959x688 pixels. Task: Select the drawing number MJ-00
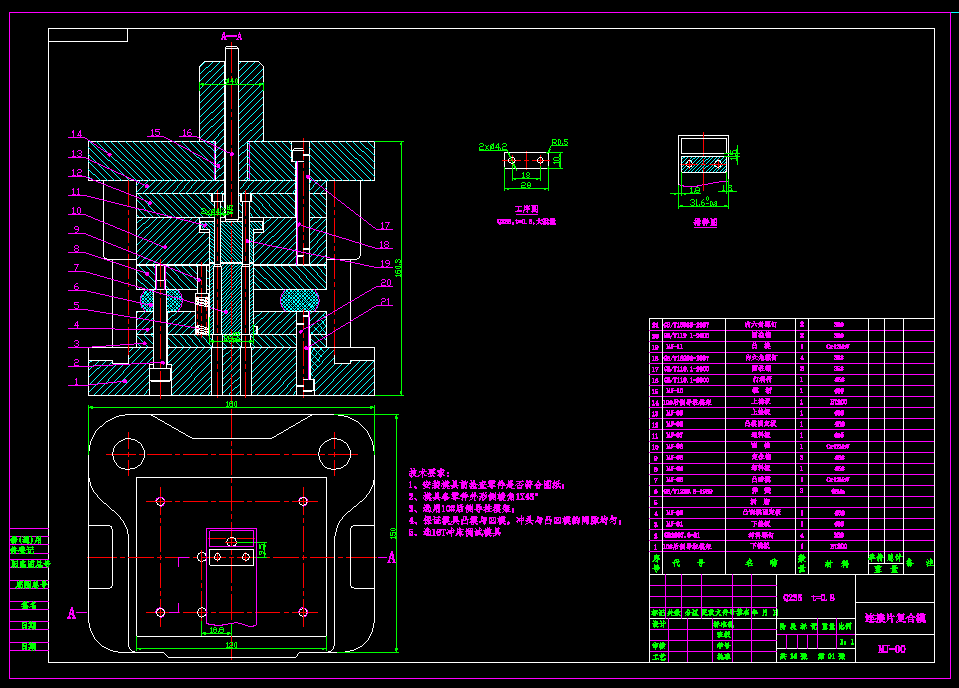892,649
